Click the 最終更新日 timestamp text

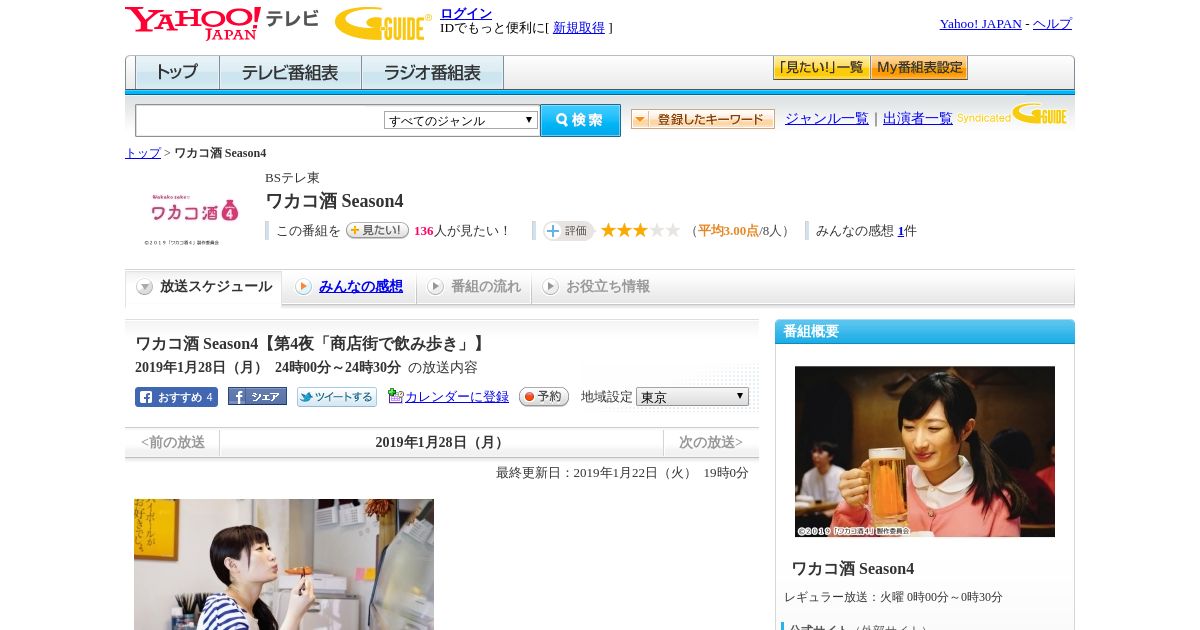[x=622, y=473]
